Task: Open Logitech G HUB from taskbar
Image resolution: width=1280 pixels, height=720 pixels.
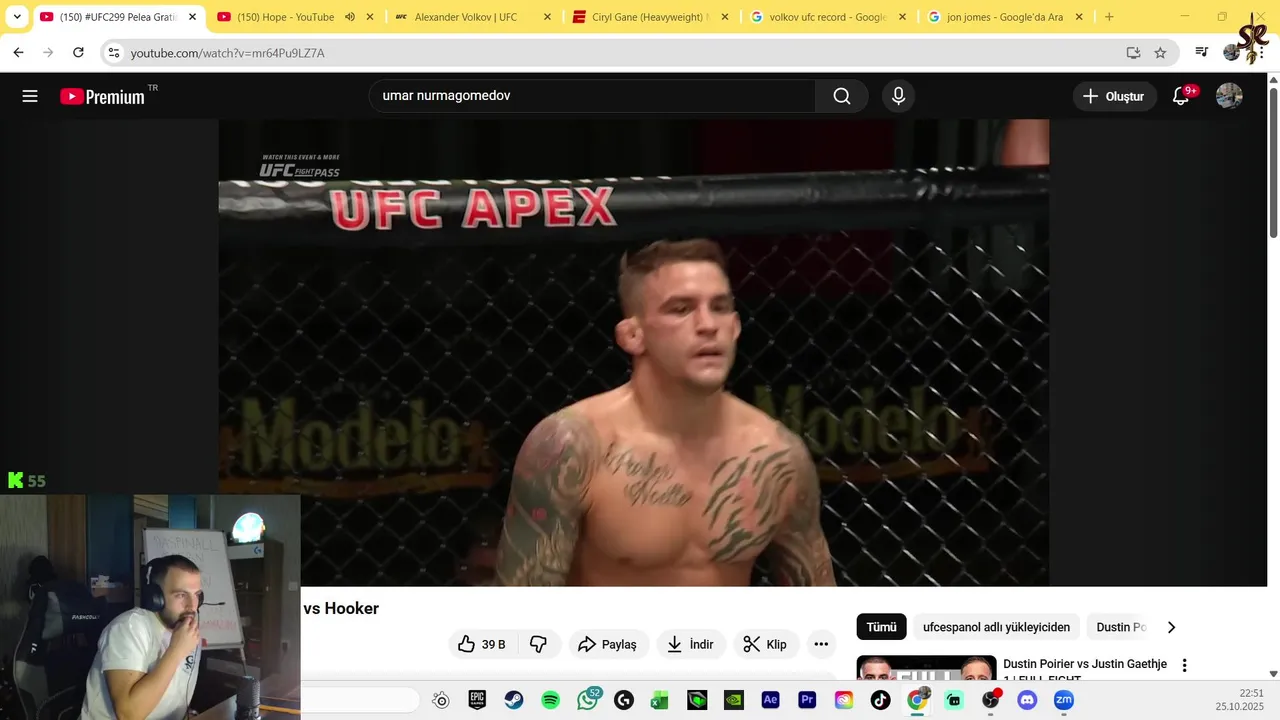Action: pos(624,700)
